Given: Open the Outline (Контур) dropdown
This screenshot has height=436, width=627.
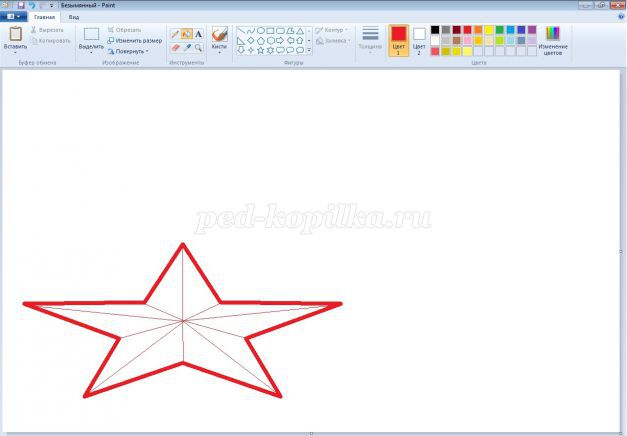Looking at the screenshot, I should (x=331, y=30).
